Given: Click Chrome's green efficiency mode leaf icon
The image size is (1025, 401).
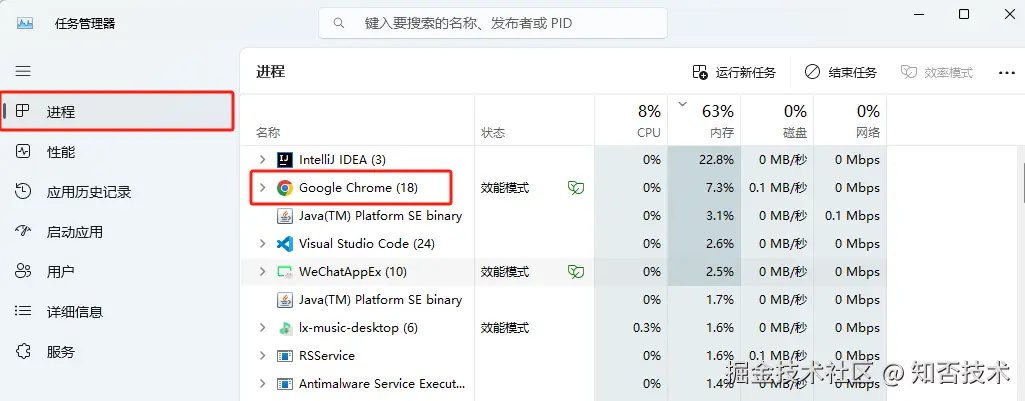Looking at the screenshot, I should [575, 188].
